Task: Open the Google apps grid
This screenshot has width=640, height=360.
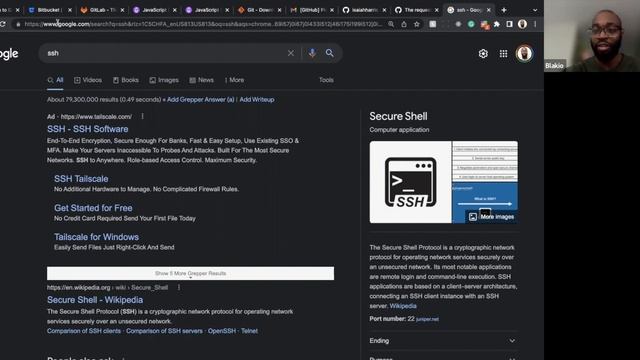Action: click(x=503, y=53)
